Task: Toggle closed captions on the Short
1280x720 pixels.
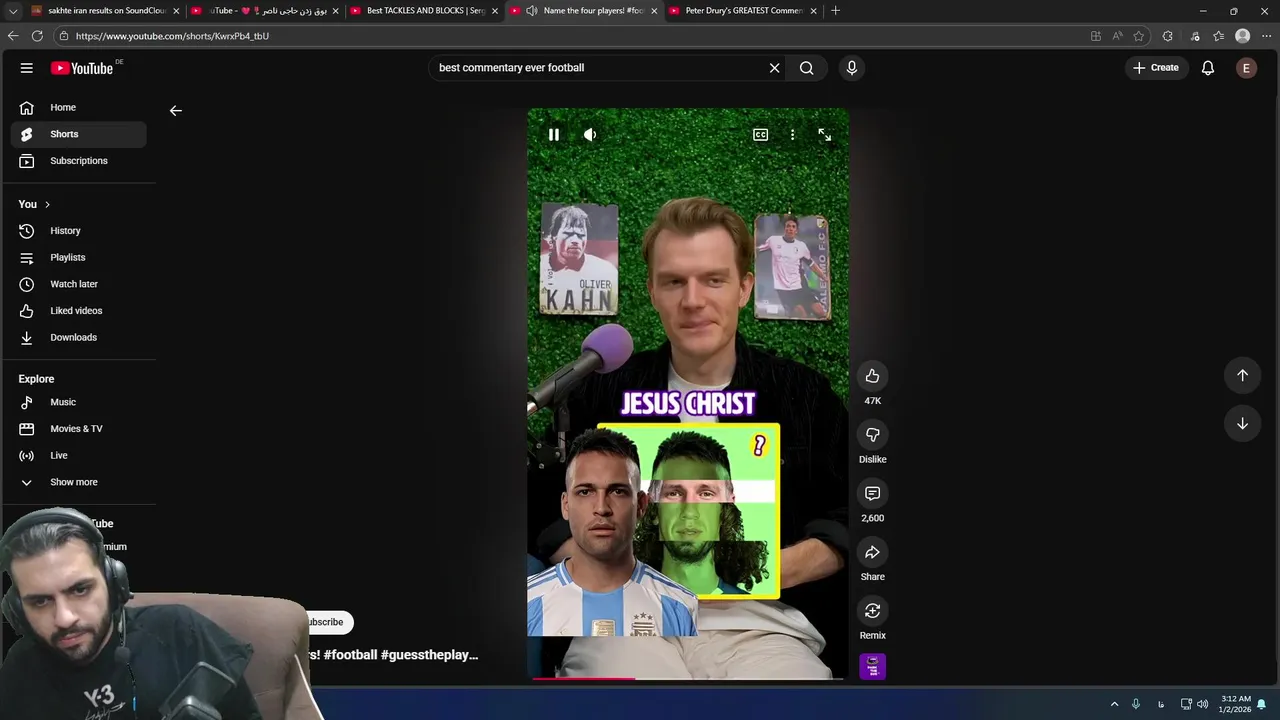Action: point(761,135)
